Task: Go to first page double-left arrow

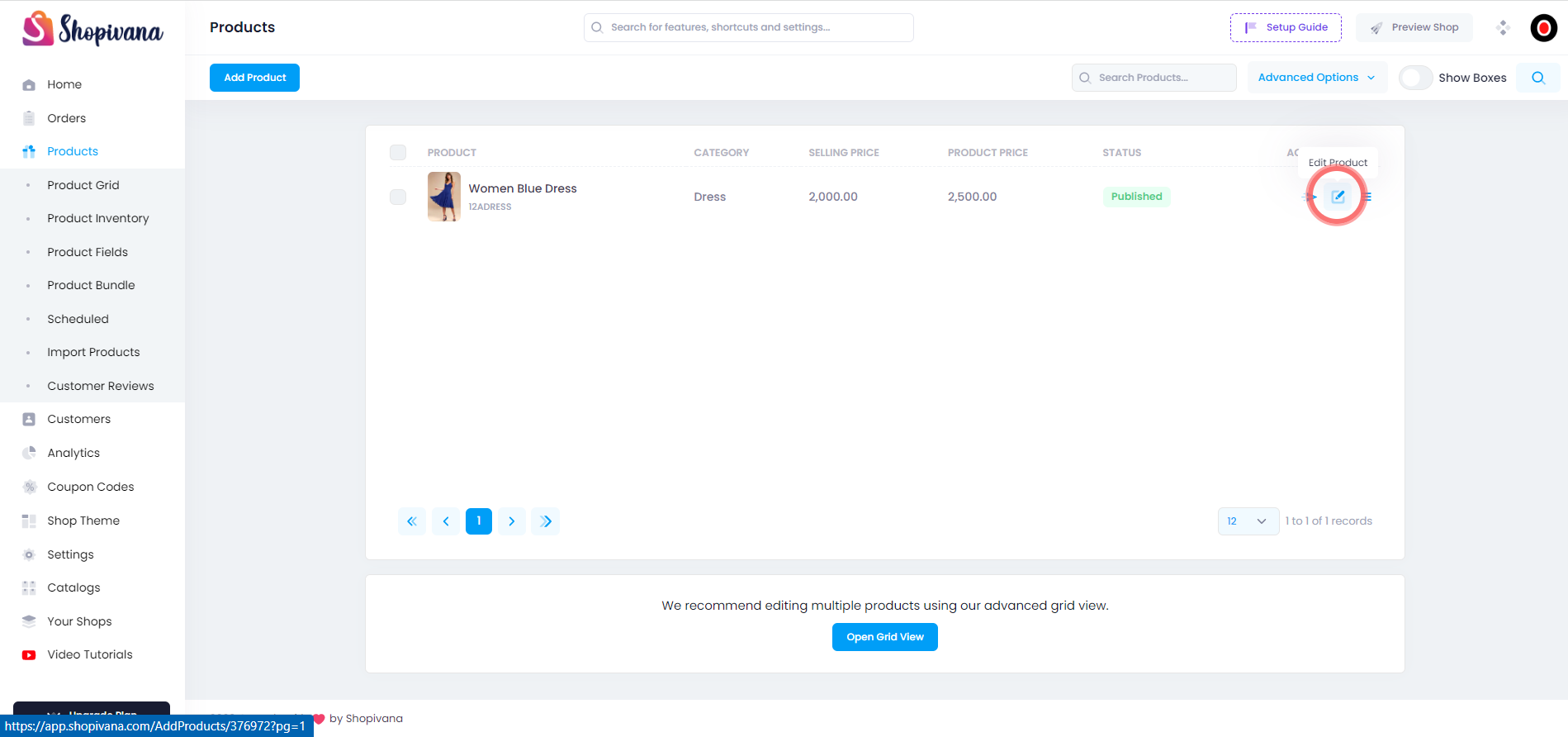Action: click(x=412, y=521)
